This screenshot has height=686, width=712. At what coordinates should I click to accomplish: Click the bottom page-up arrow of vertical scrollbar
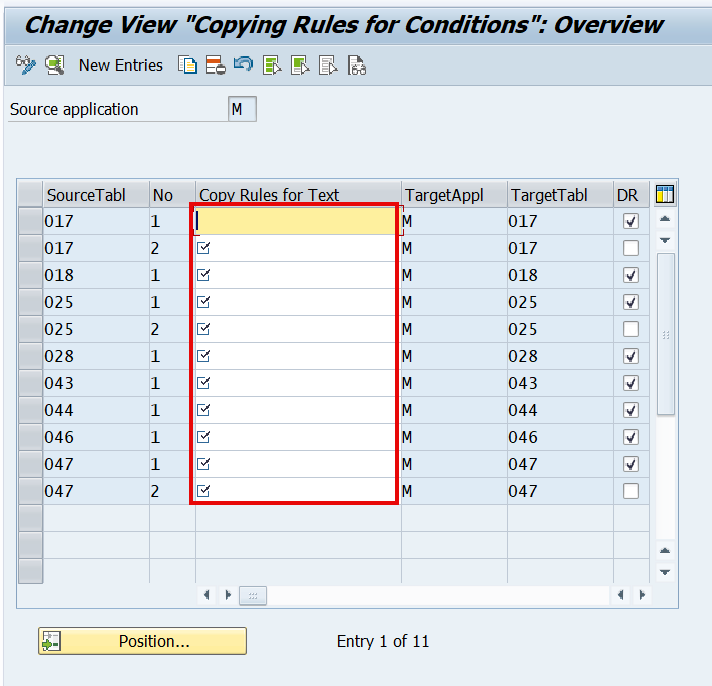tap(665, 551)
